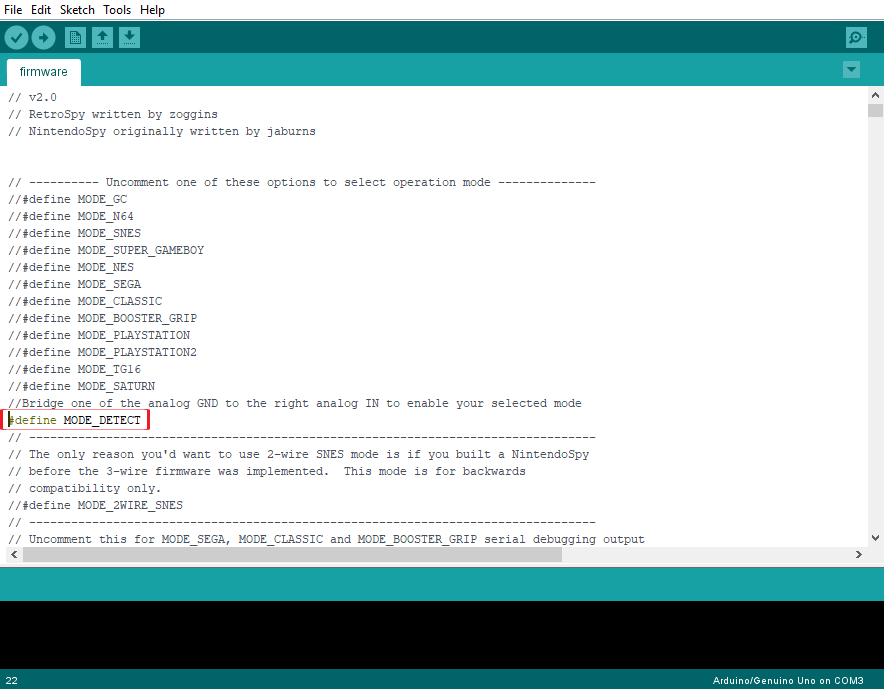Click the Arduino/Genuino Uno on COM3 status text

coord(789,680)
